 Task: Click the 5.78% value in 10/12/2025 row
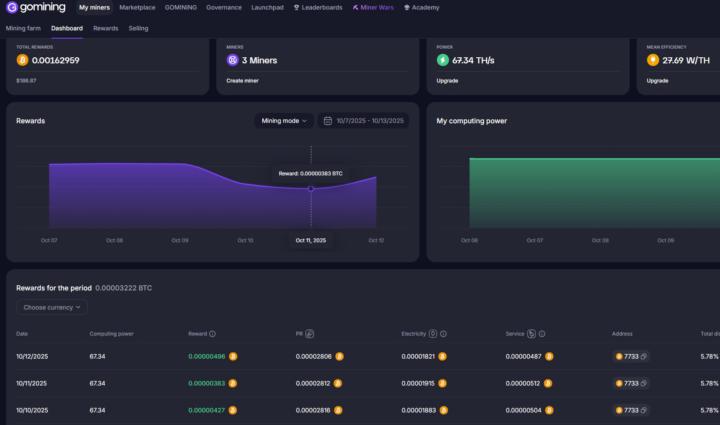pyautogui.click(x=710, y=357)
